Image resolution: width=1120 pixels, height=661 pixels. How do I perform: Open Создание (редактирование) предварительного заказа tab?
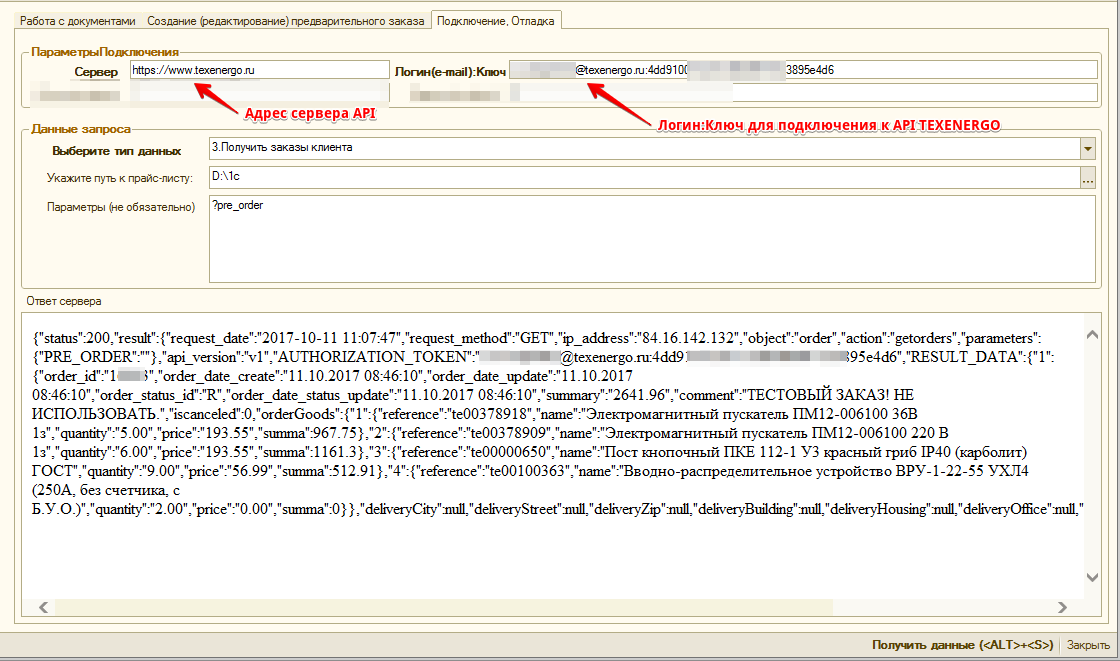pos(285,20)
